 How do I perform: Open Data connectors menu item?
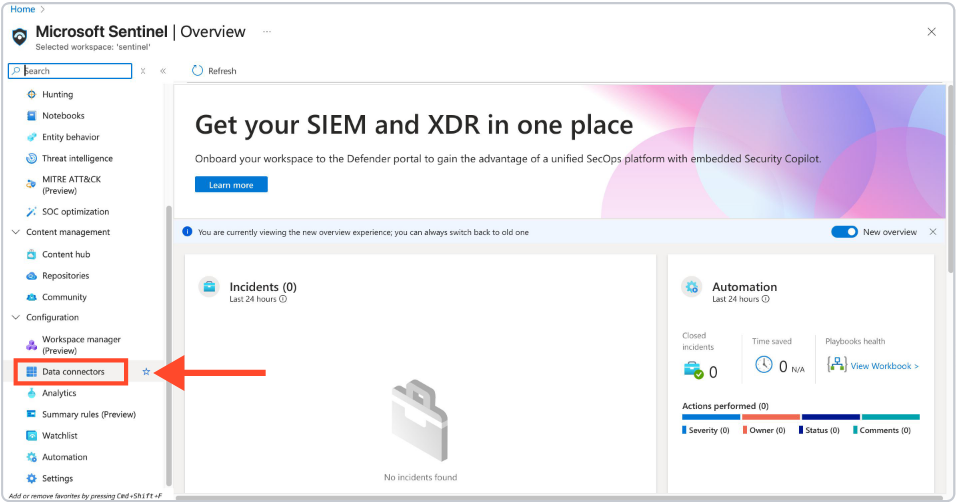[x=72, y=372]
